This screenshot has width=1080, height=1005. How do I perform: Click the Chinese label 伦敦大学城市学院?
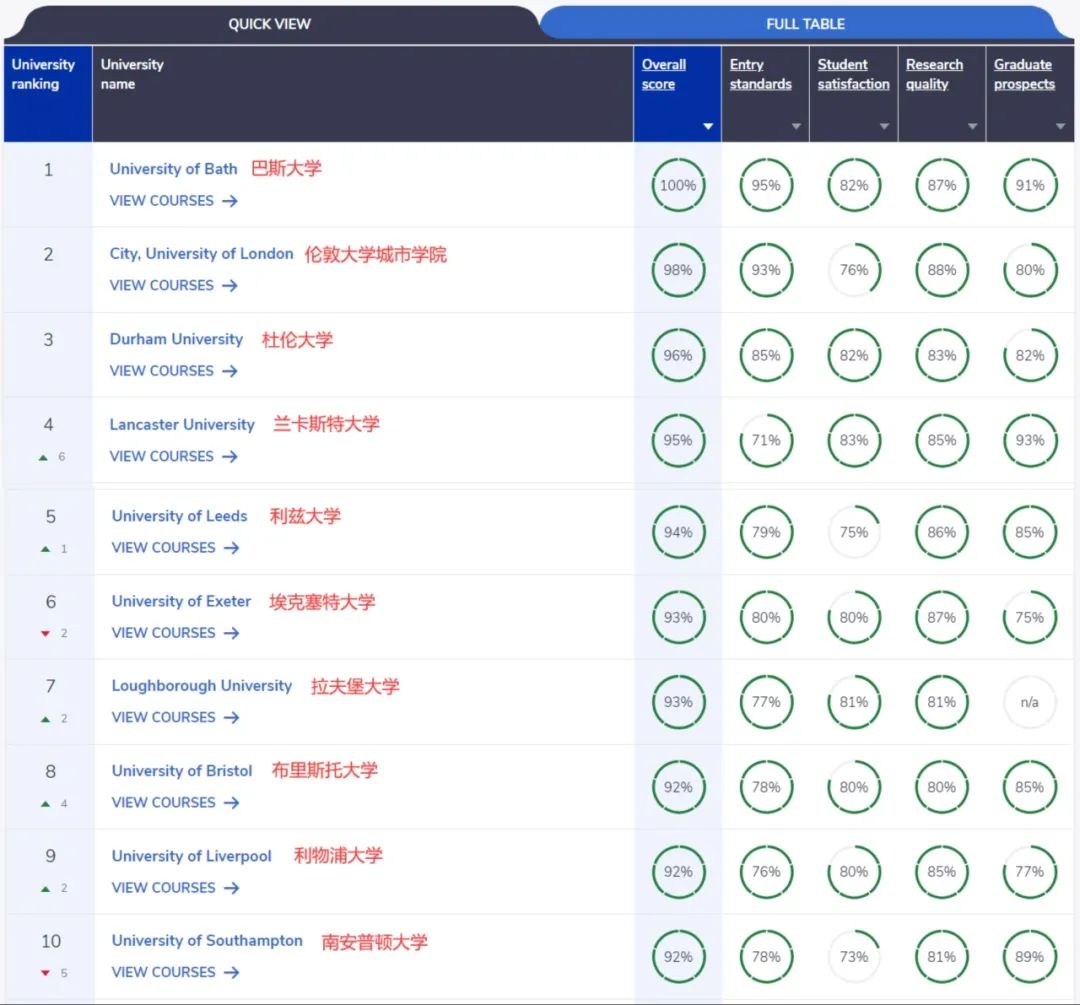point(375,254)
